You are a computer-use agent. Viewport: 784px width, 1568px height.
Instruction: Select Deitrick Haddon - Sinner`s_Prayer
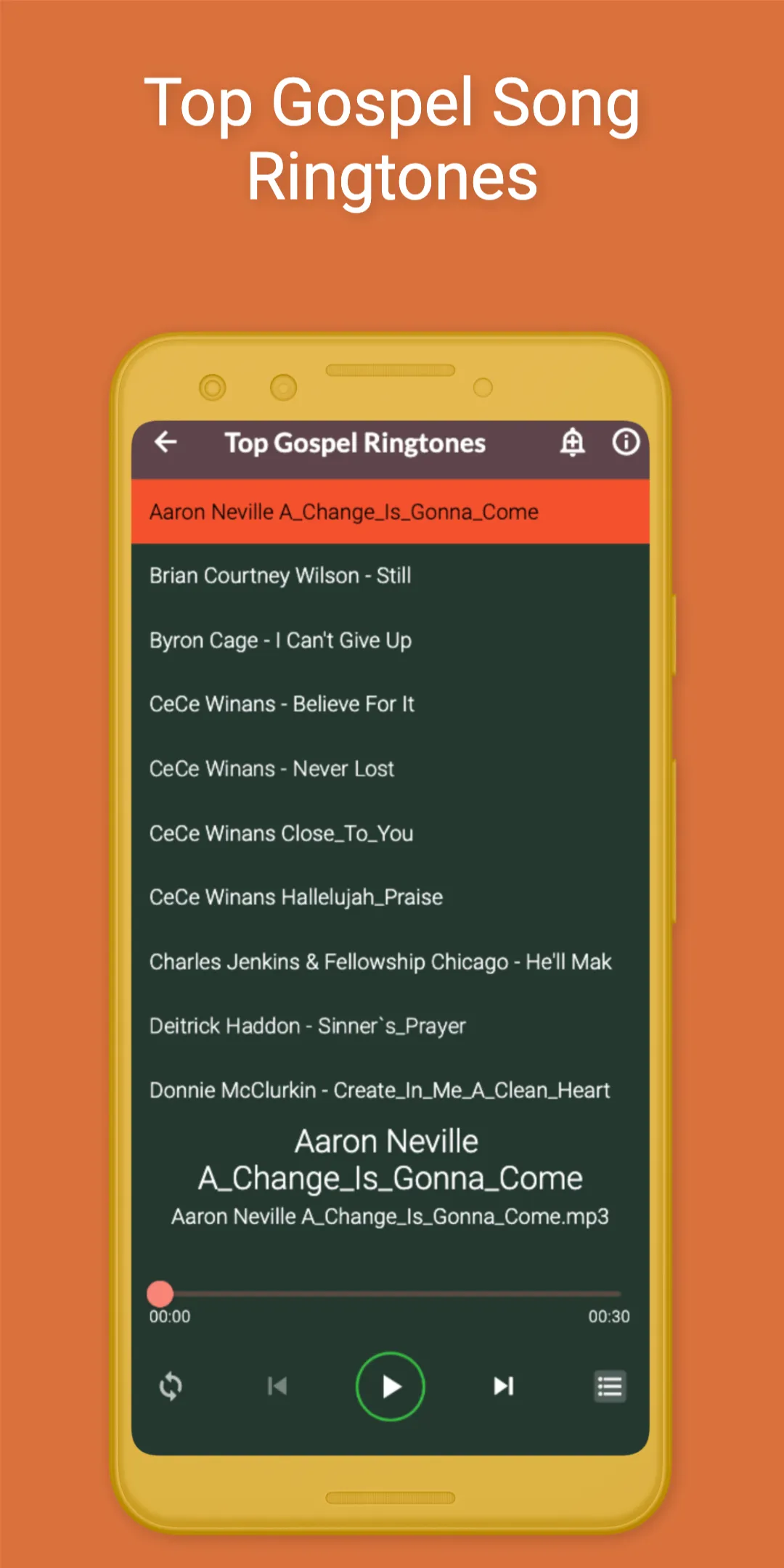pyautogui.click(x=391, y=1026)
